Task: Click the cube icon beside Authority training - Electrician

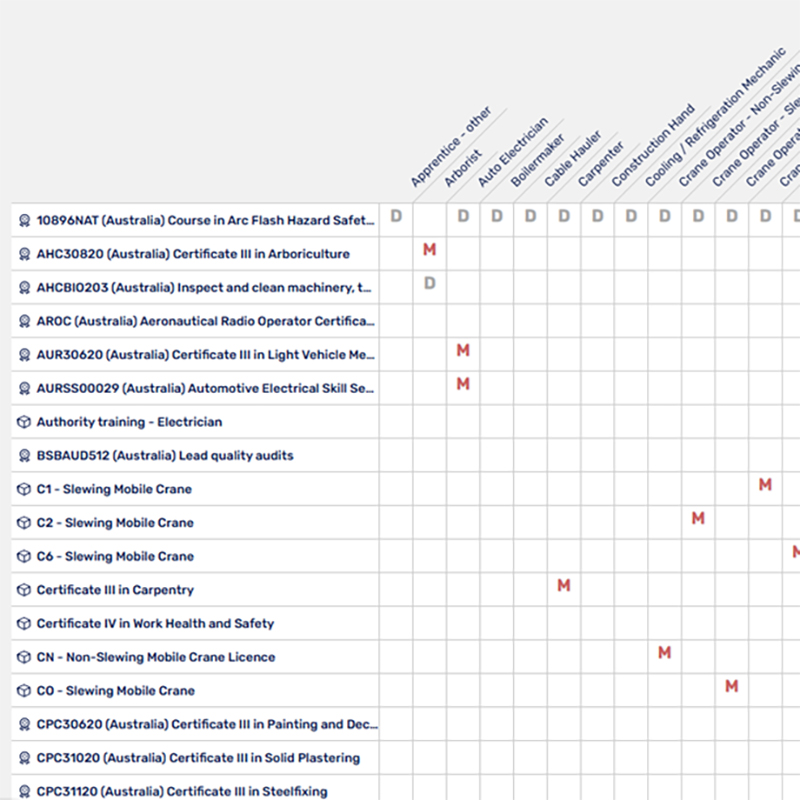Action: pos(24,422)
